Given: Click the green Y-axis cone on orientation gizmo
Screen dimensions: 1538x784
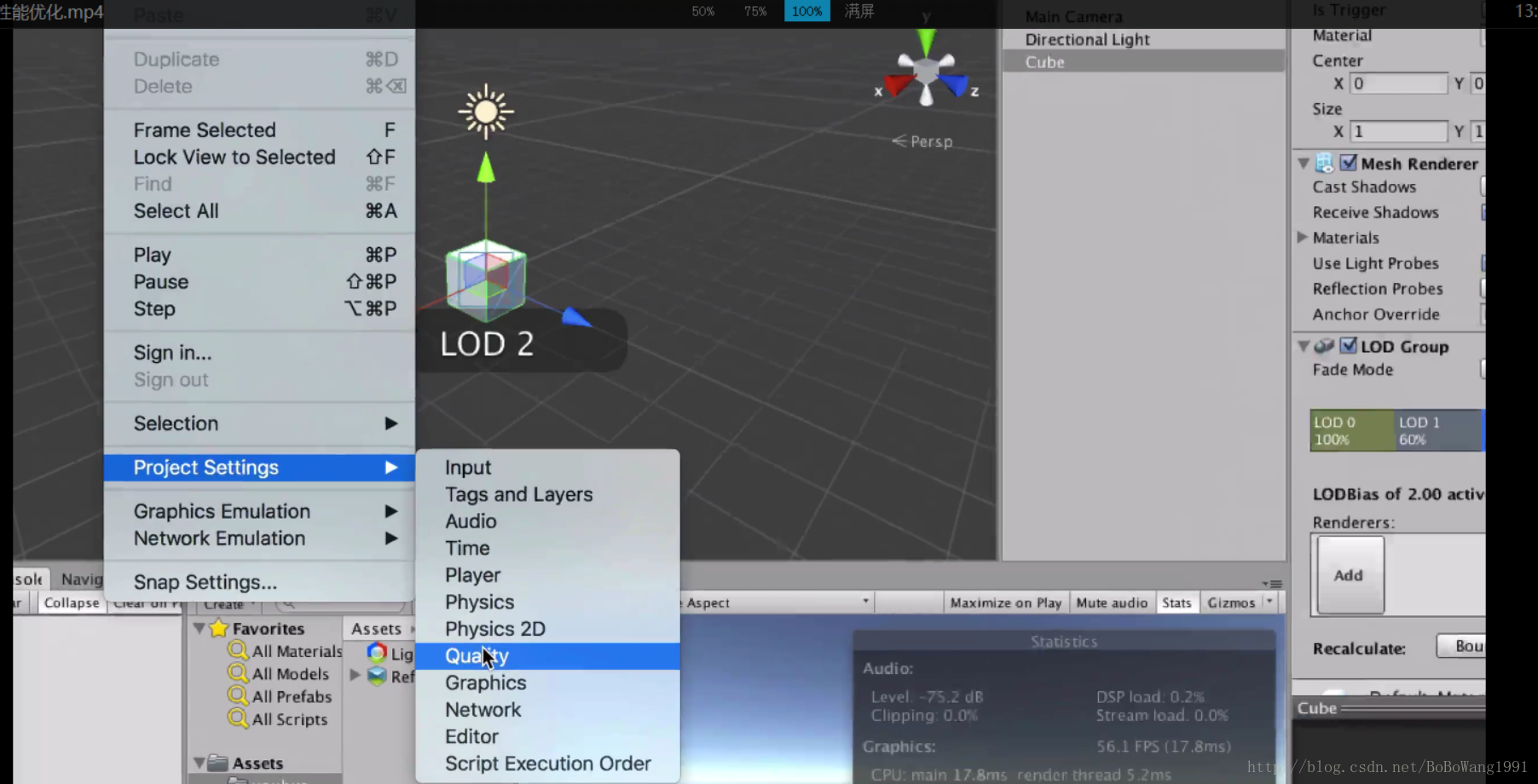Looking at the screenshot, I should pos(926,41).
